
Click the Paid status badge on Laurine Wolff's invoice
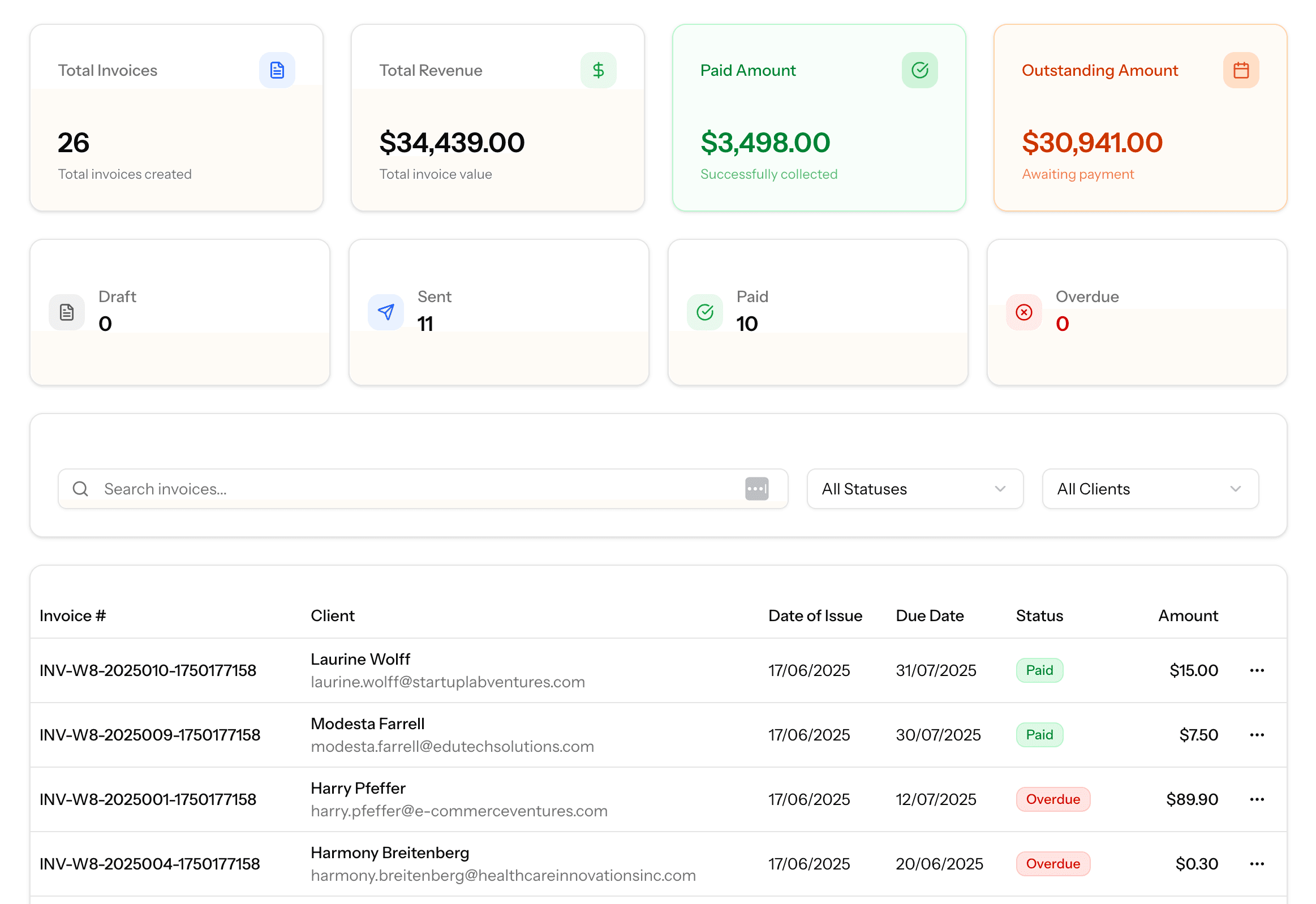pos(1039,670)
